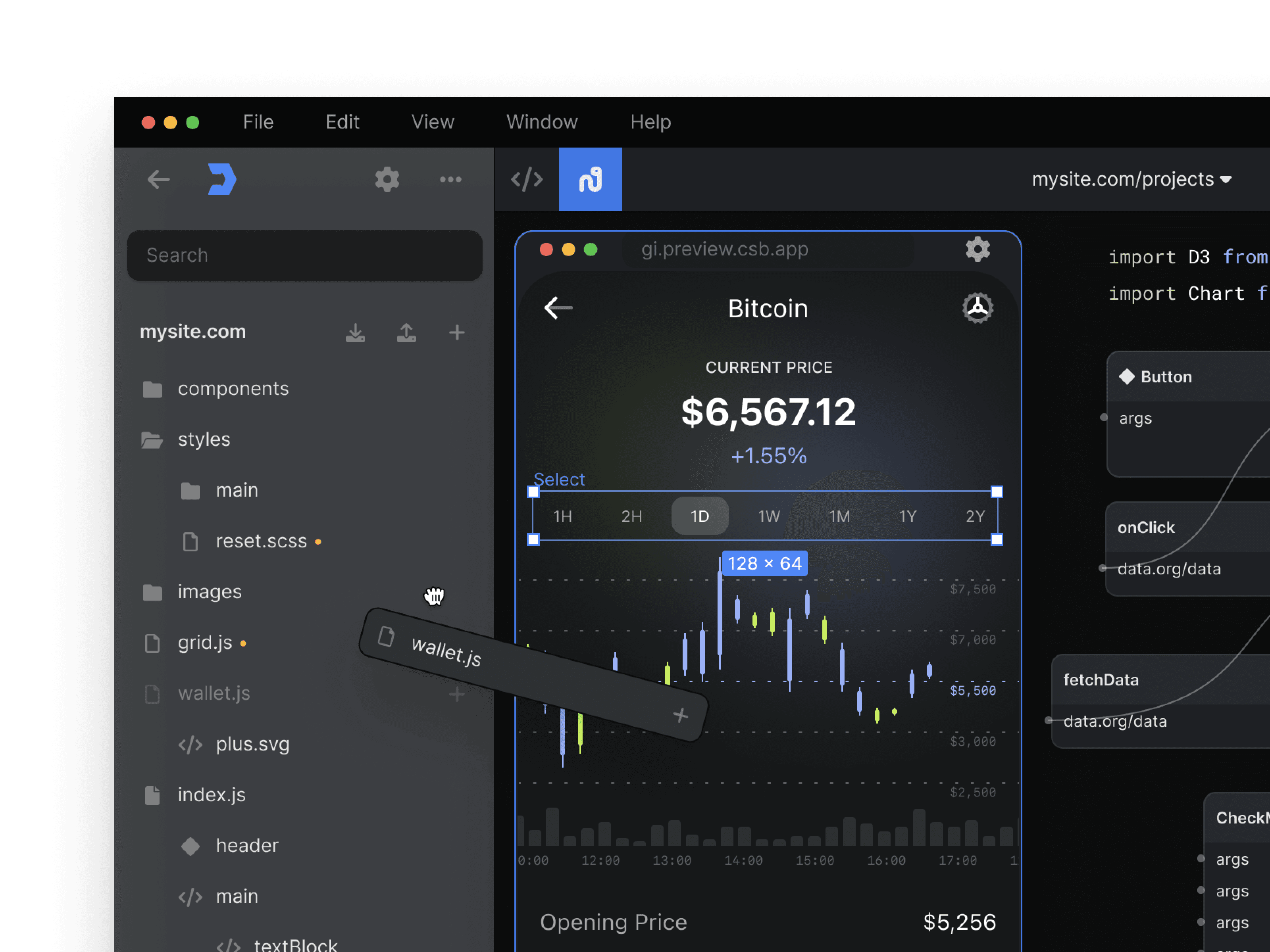Switch to the code view icon
This screenshot has height=952, width=1270.
coord(527,180)
